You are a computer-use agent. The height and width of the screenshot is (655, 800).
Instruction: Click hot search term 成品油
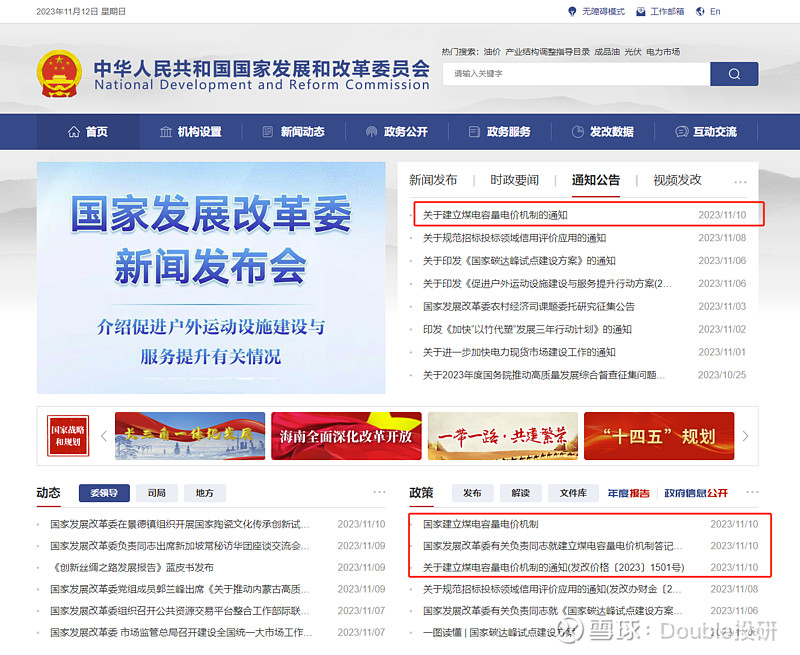pyautogui.click(x=607, y=52)
